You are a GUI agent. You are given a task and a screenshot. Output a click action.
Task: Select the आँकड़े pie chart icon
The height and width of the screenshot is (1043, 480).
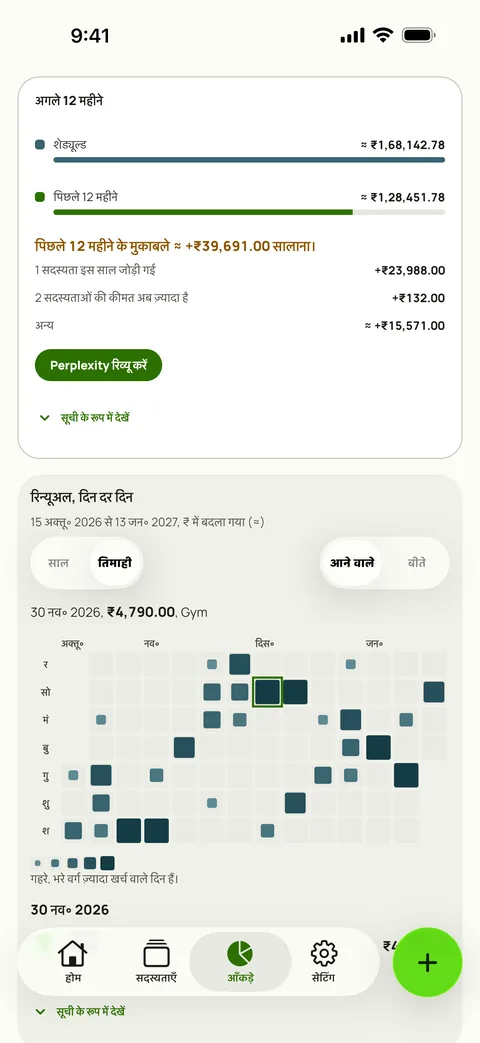click(240, 953)
